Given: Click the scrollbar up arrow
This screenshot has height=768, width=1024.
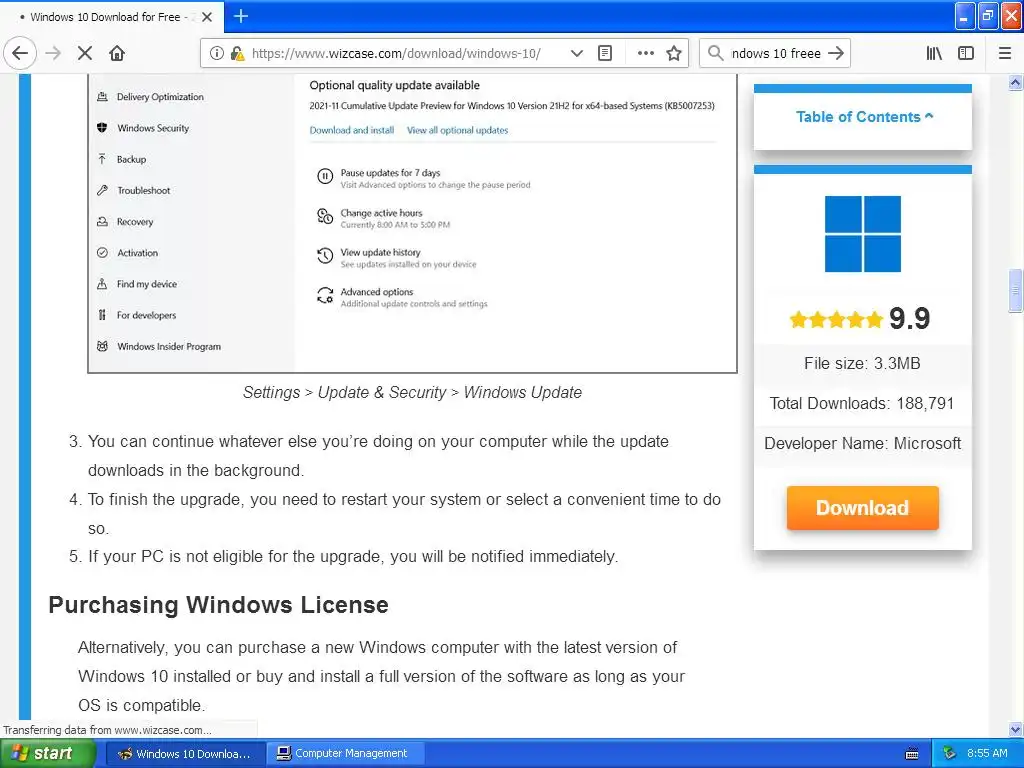Looking at the screenshot, I should (x=1015, y=82).
